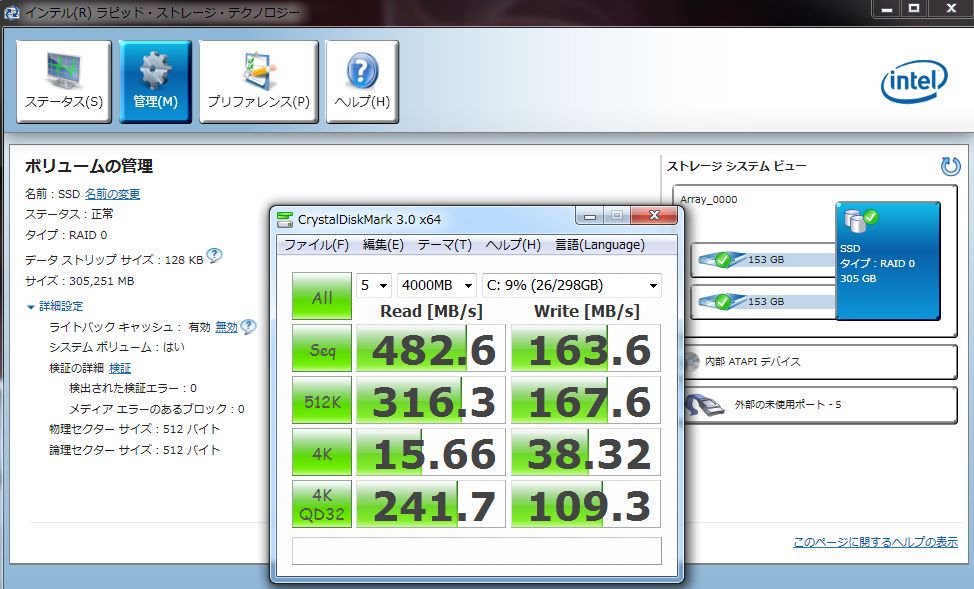The height and width of the screenshot is (589, 974).
Task: Select the external unused ports entry
Action: (x=820, y=405)
